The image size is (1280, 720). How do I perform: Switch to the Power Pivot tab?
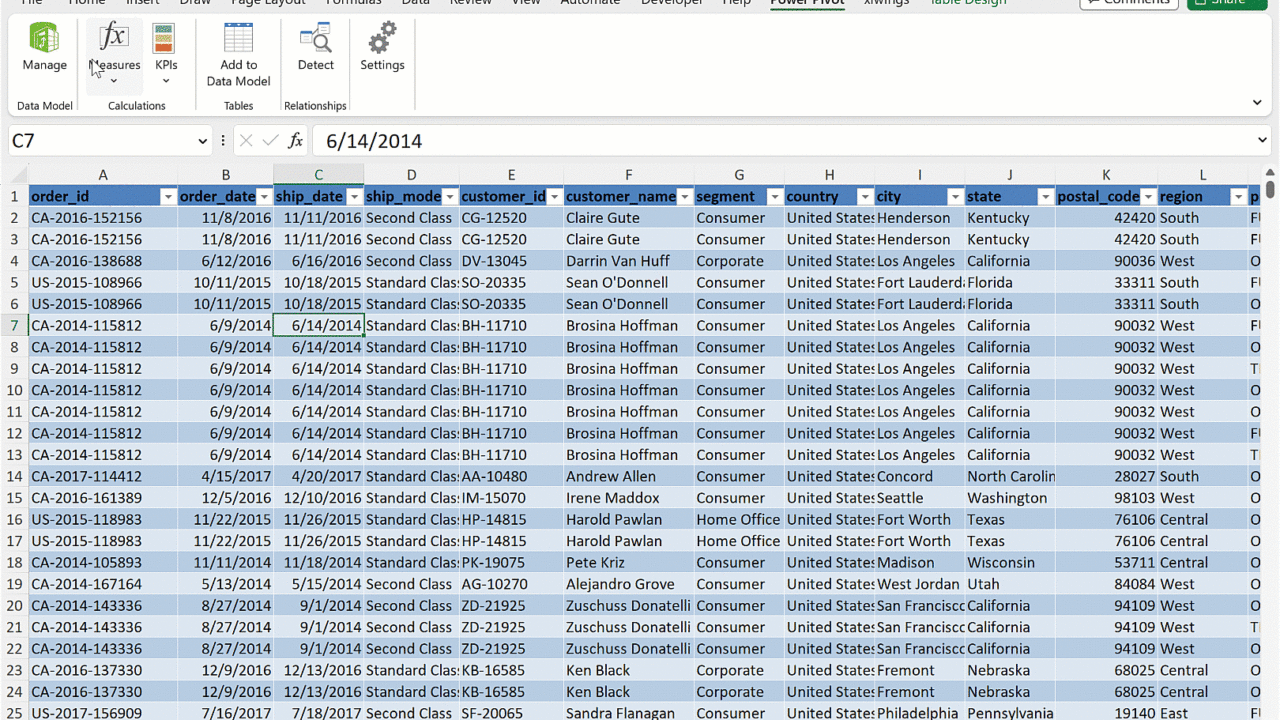(x=807, y=3)
